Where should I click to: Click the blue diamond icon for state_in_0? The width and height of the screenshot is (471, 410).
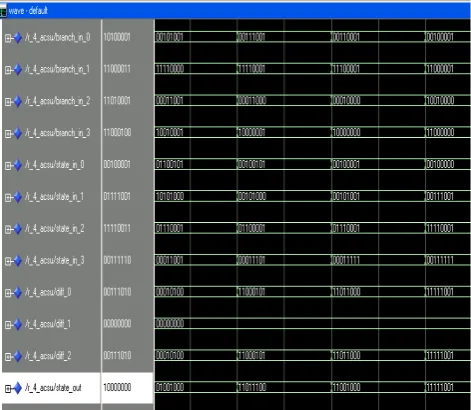point(17,165)
